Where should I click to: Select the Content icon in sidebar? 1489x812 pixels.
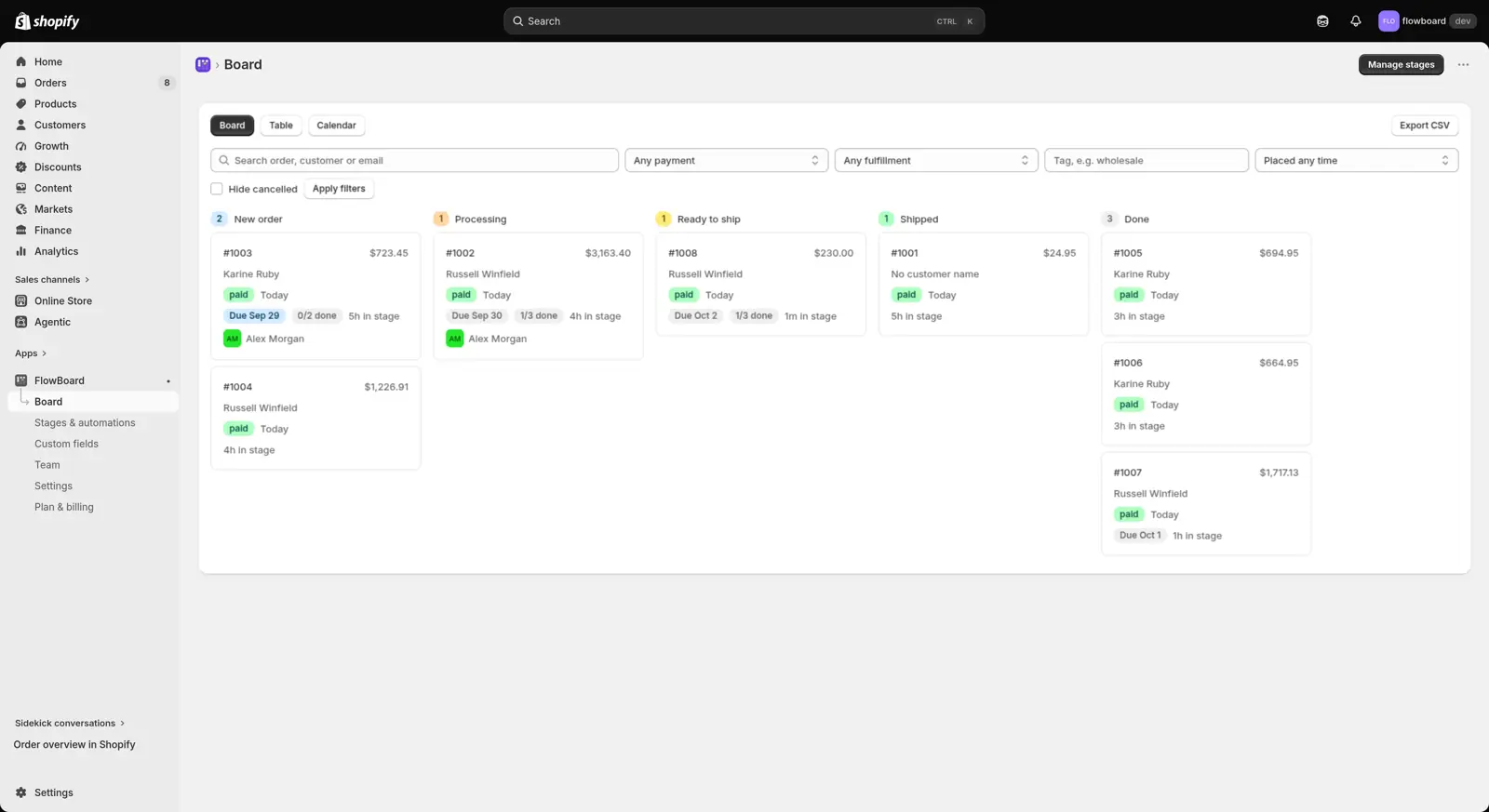(x=21, y=188)
